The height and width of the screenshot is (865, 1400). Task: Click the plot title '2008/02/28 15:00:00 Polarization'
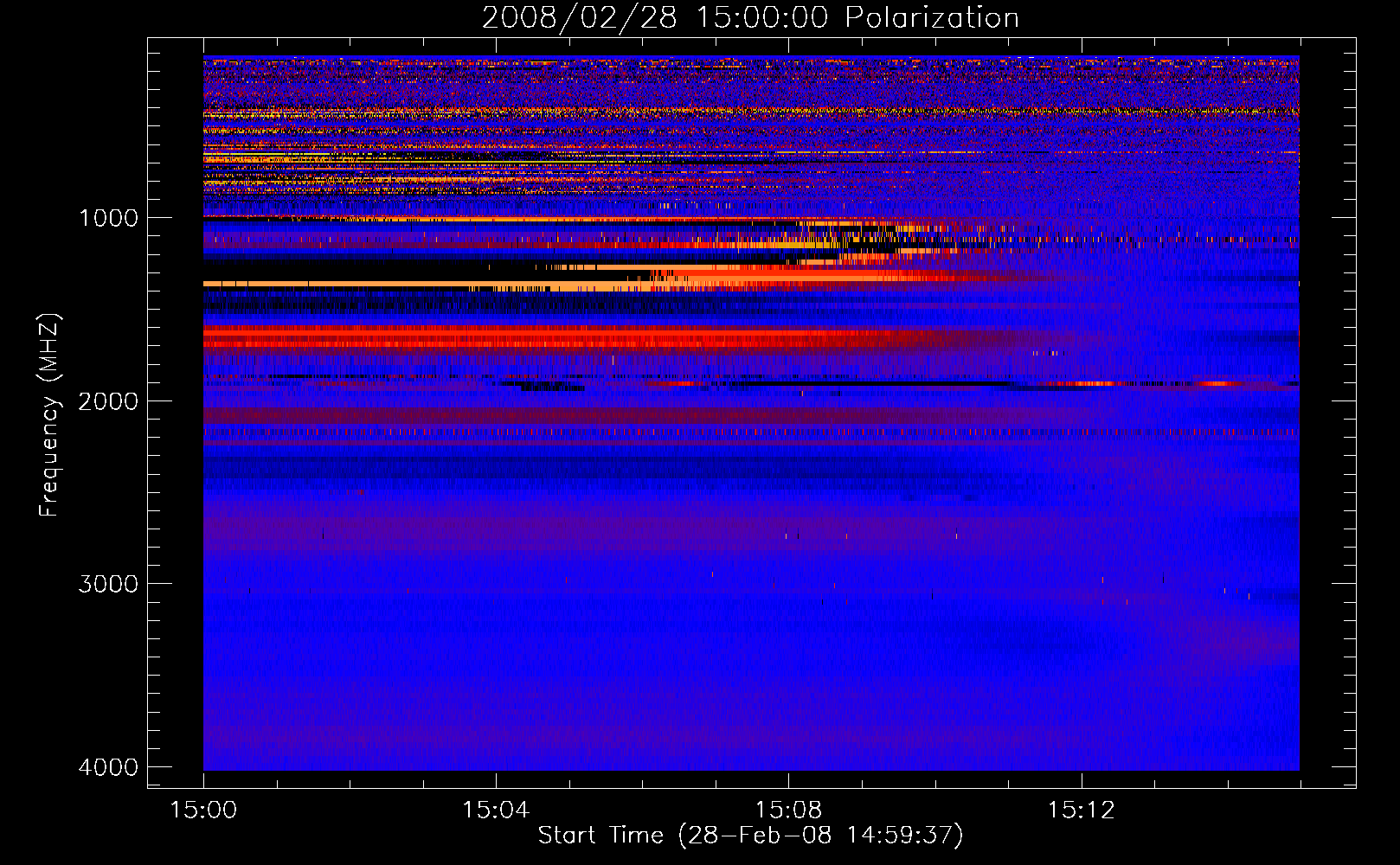pos(750,17)
